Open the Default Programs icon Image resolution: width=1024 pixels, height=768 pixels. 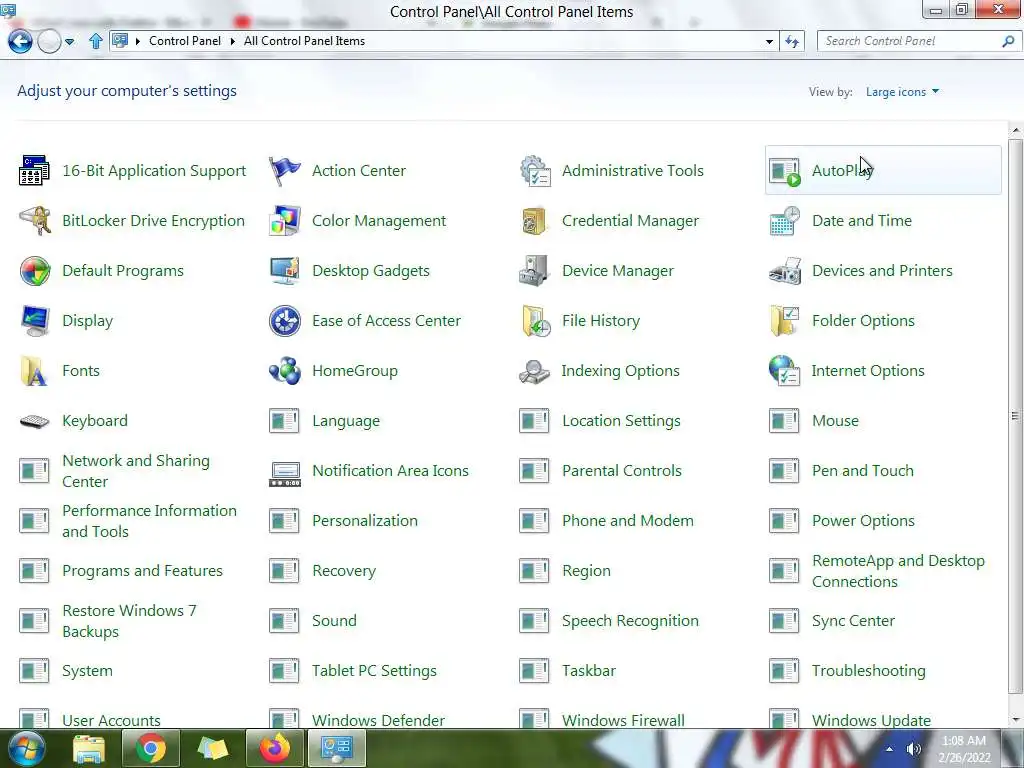[35, 271]
